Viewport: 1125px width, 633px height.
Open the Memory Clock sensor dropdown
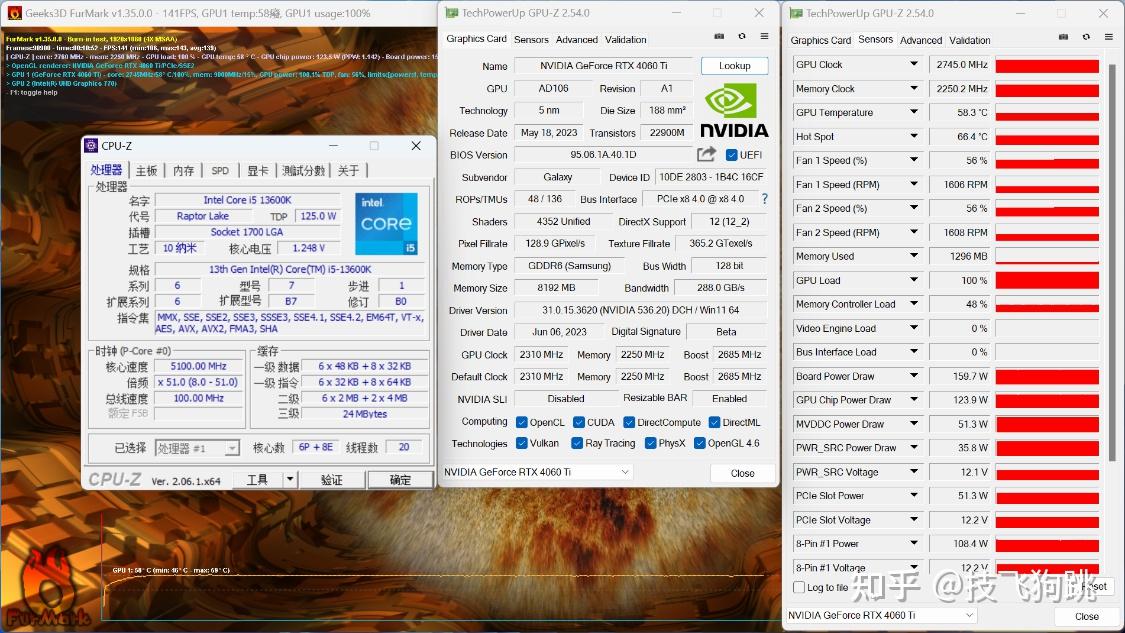point(913,88)
